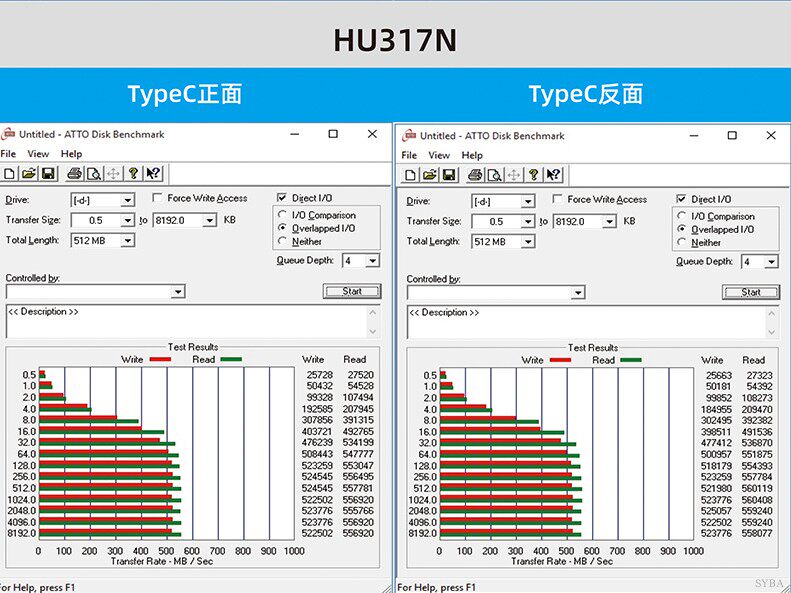Click the move arrows icon in right ATTO toolbar

(x=514, y=175)
